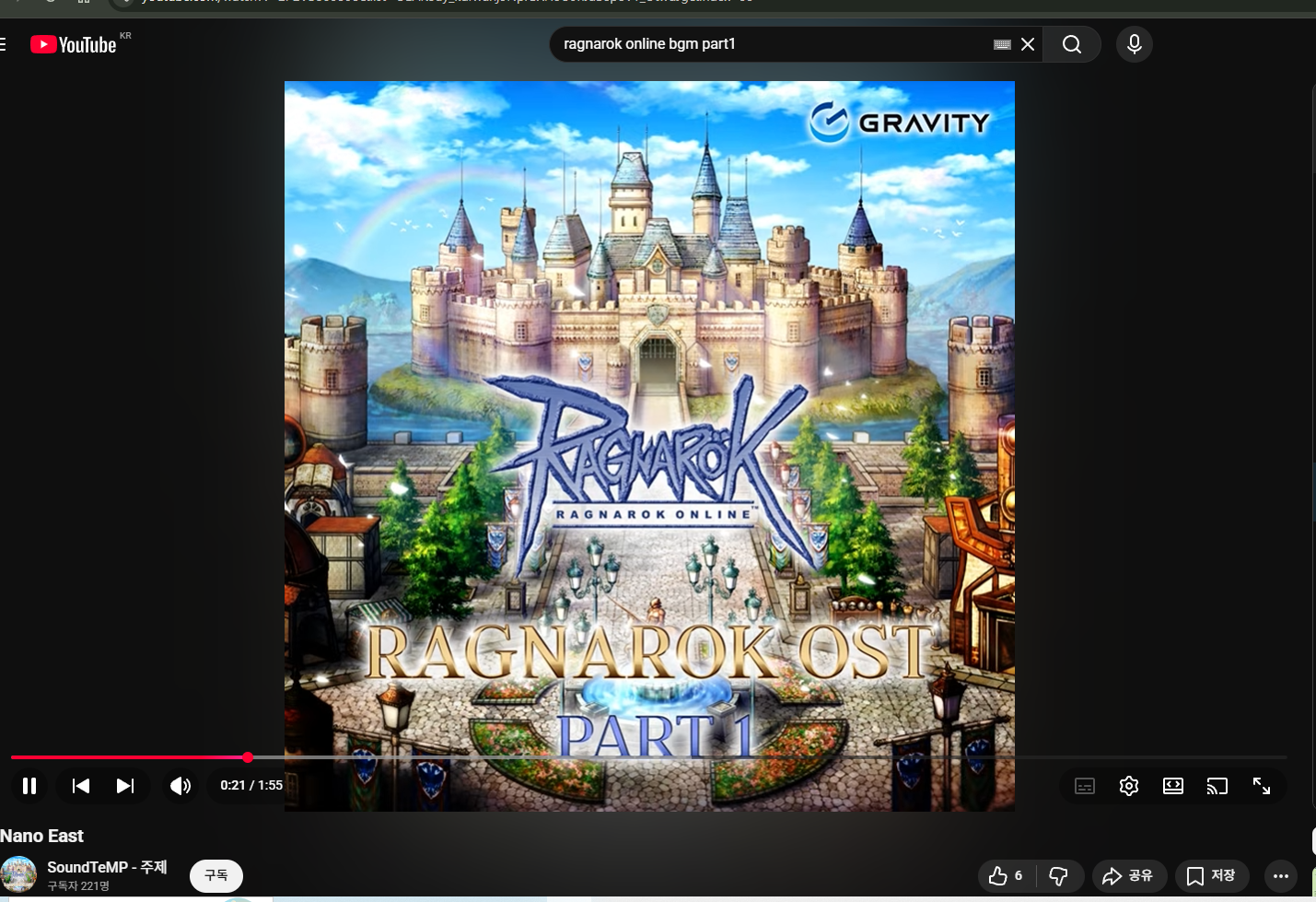Expand the more actions ellipsis menu
Image resolution: width=1316 pixels, height=902 pixels.
click(x=1281, y=875)
